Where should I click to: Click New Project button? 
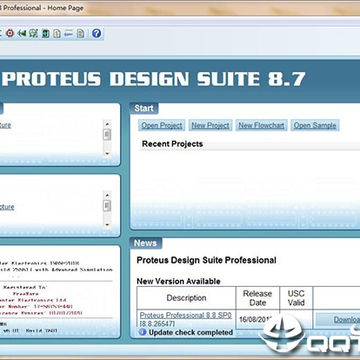coord(210,125)
